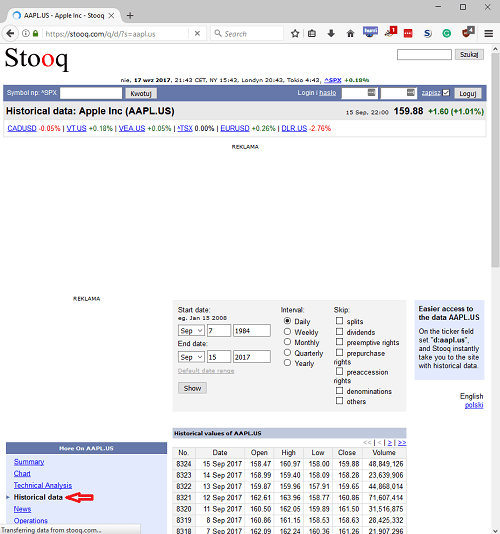Screen dimensions: 500x534
Task: Click scrollbar down arrow
Action: point(495,530)
